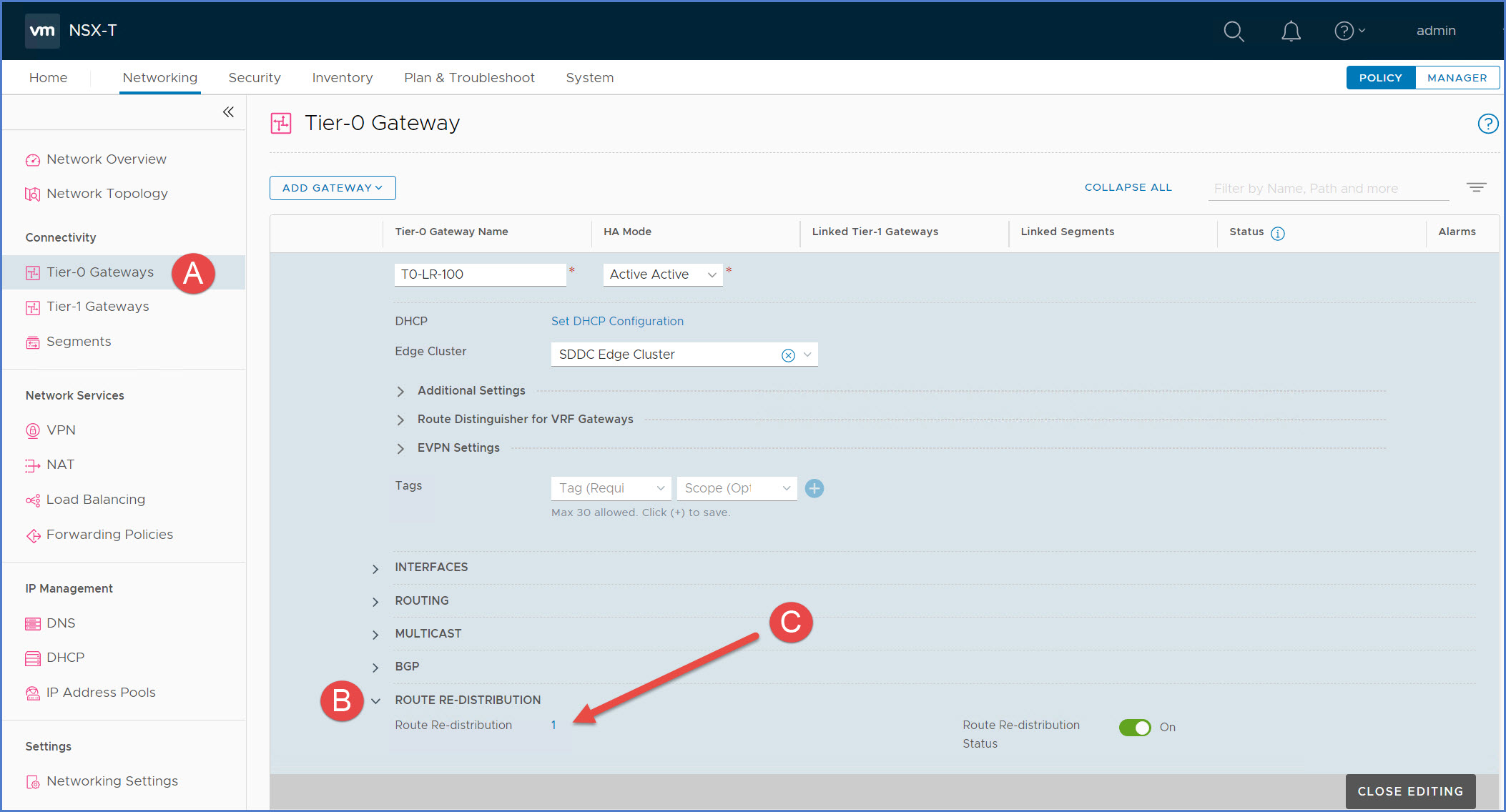
Task: Open the NAT configuration icon
Action: (32, 465)
